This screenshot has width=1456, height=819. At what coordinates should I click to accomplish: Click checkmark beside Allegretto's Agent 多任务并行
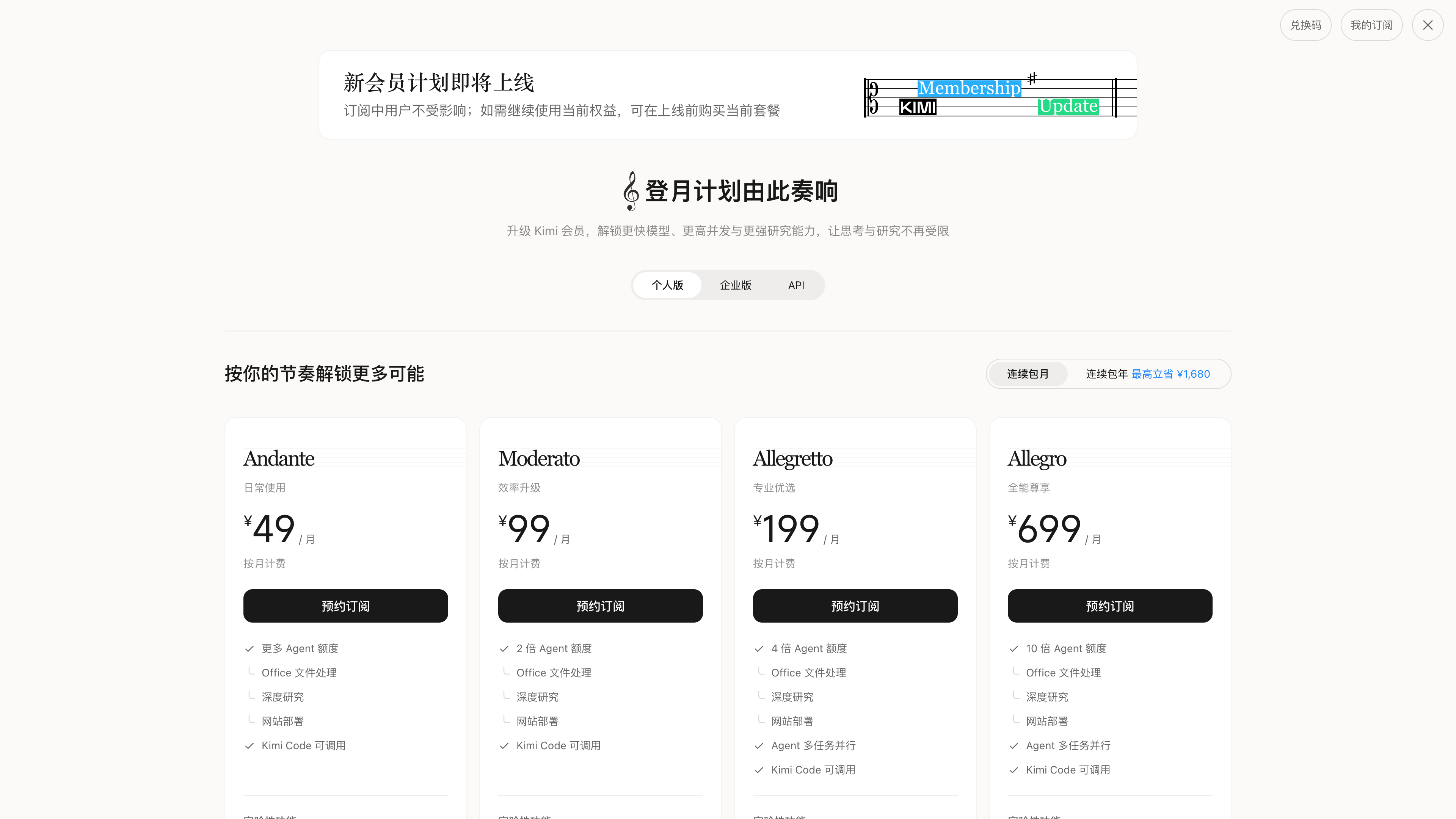pos(759,746)
